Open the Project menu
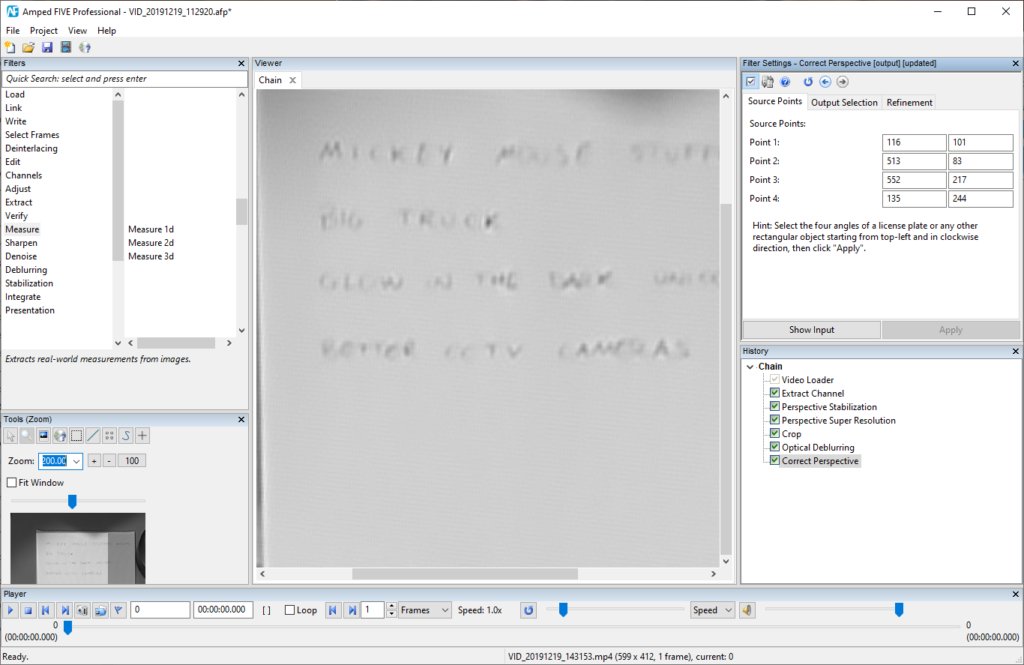This screenshot has width=1024, height=665. (x=44, y=31)
